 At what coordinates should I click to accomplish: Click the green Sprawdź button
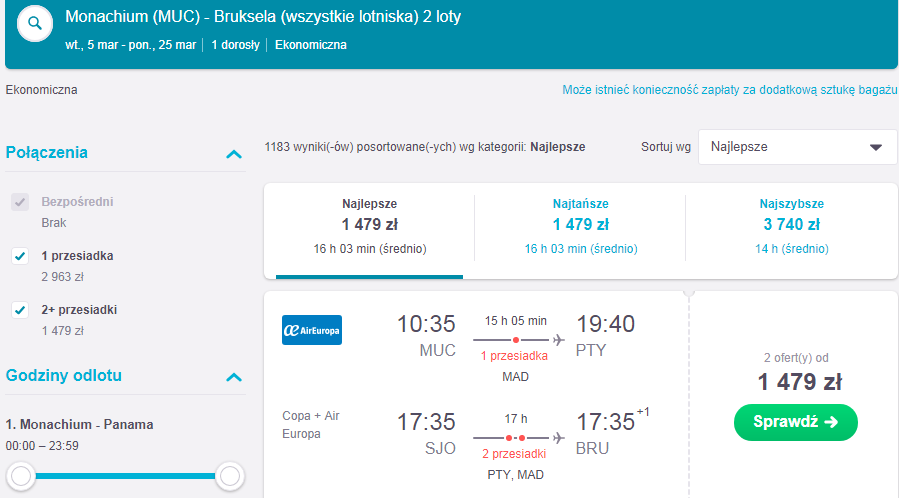(x=796, y=422)
